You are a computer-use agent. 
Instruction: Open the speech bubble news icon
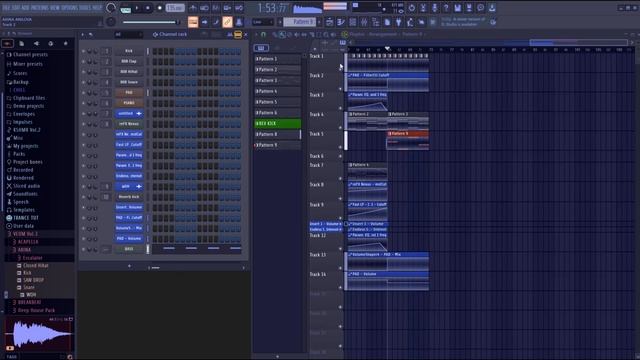pos(480,8)
